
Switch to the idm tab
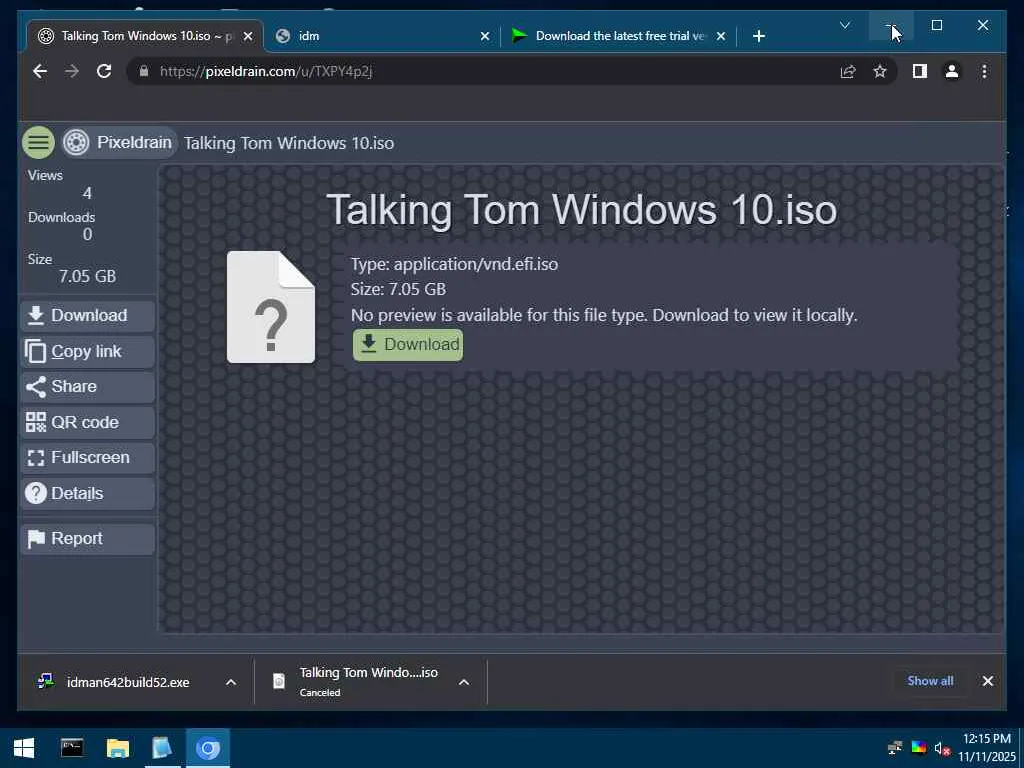(x=382, y=36)
